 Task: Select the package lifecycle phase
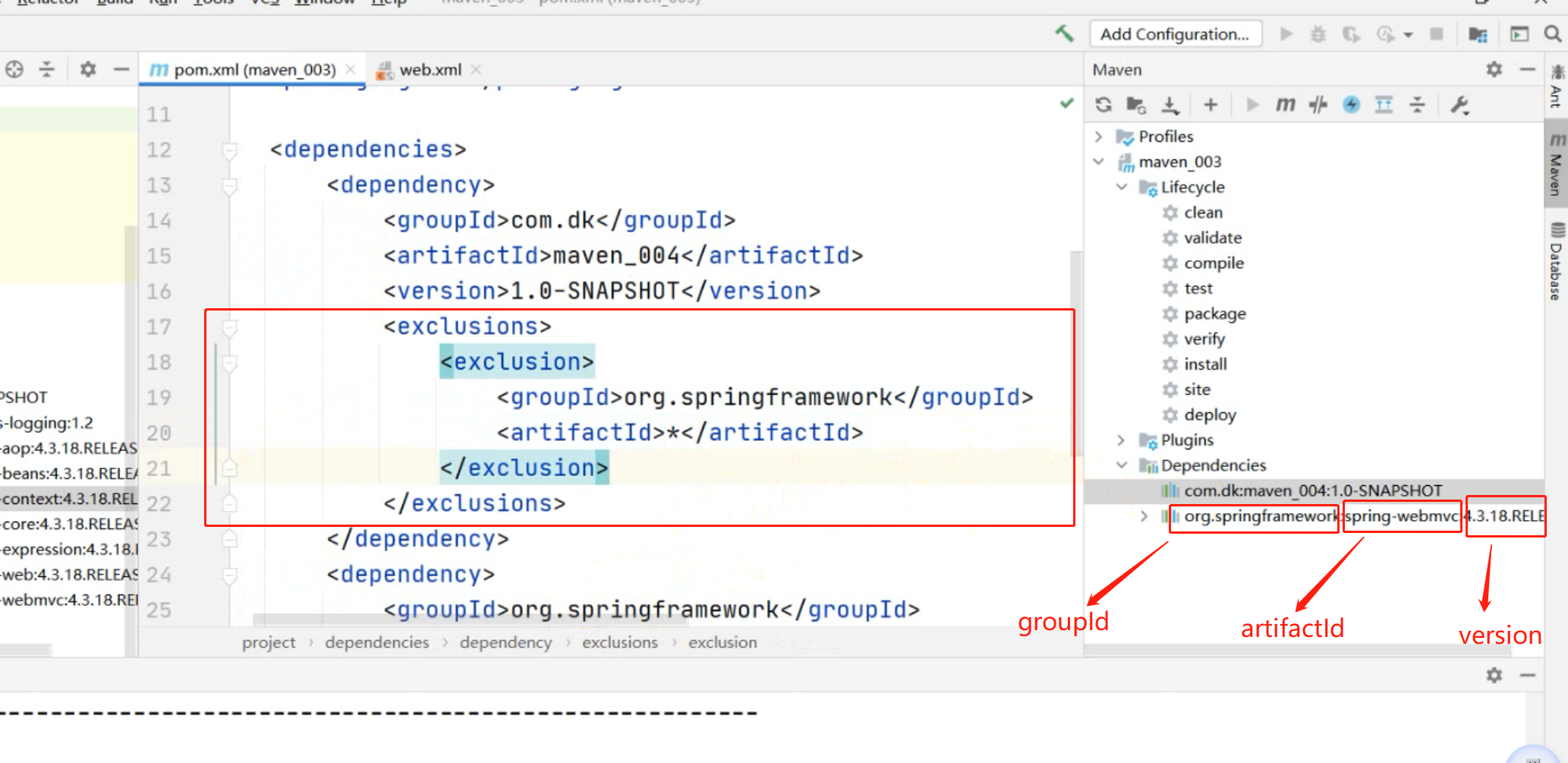click(x=1214, y=314)
